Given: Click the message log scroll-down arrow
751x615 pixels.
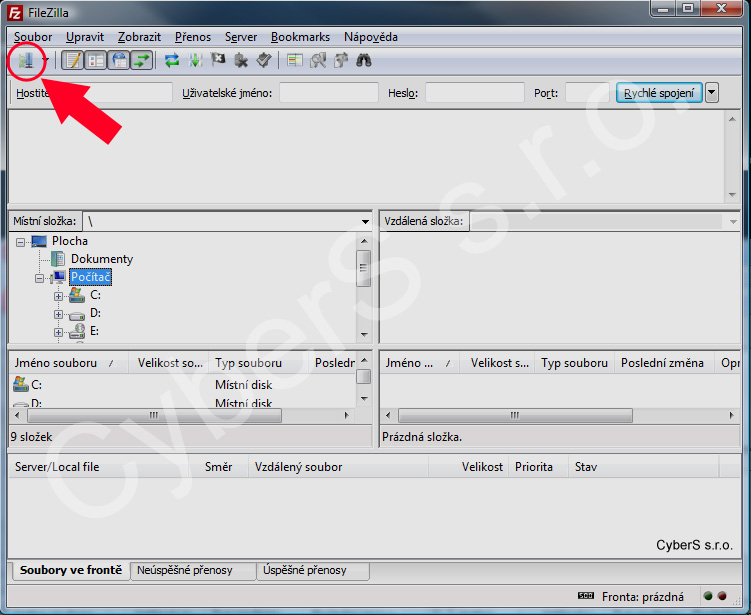Looking at the screenshot, I should 732,194.
